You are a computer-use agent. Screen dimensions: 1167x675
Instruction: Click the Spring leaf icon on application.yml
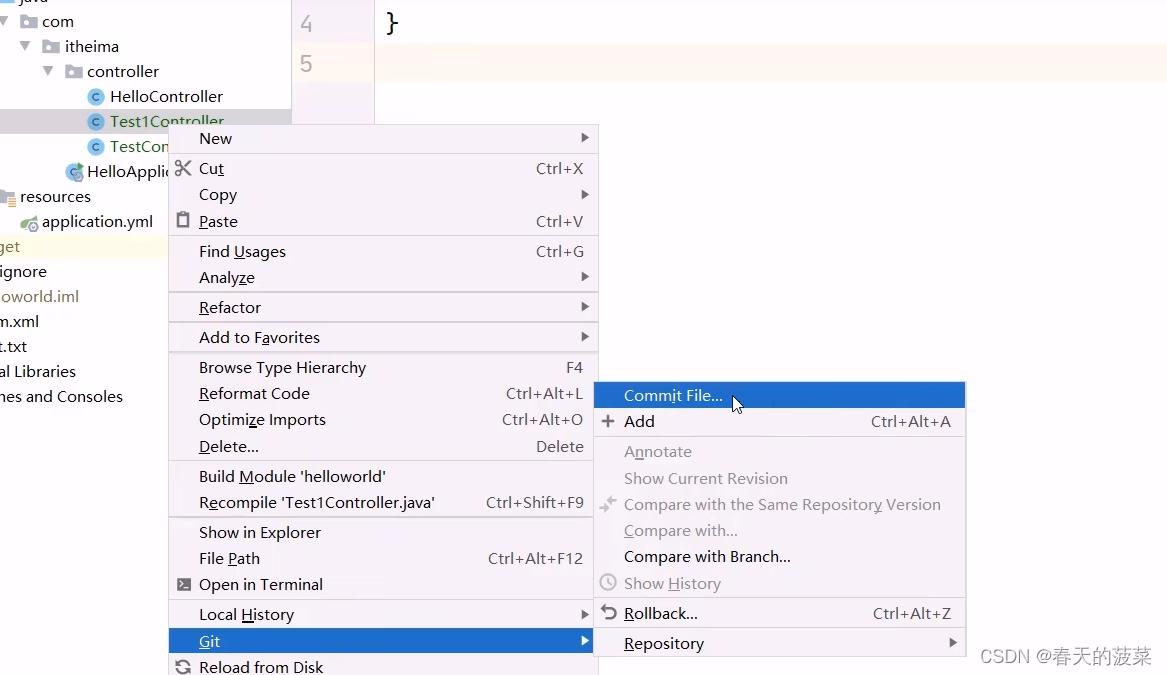pyautogui.click(x=29, y=222)
